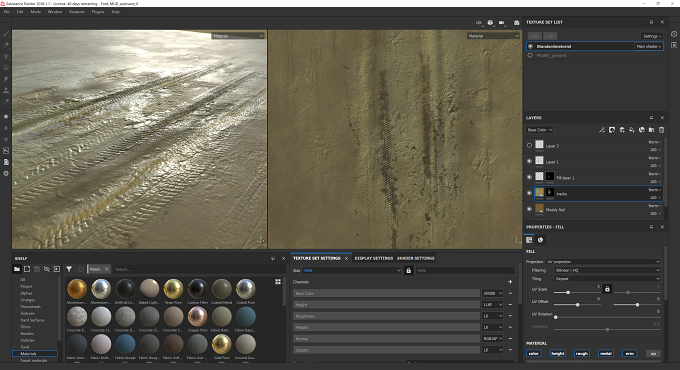Click the All button in Texture Set List
The image size is (680, 370).
550,36
